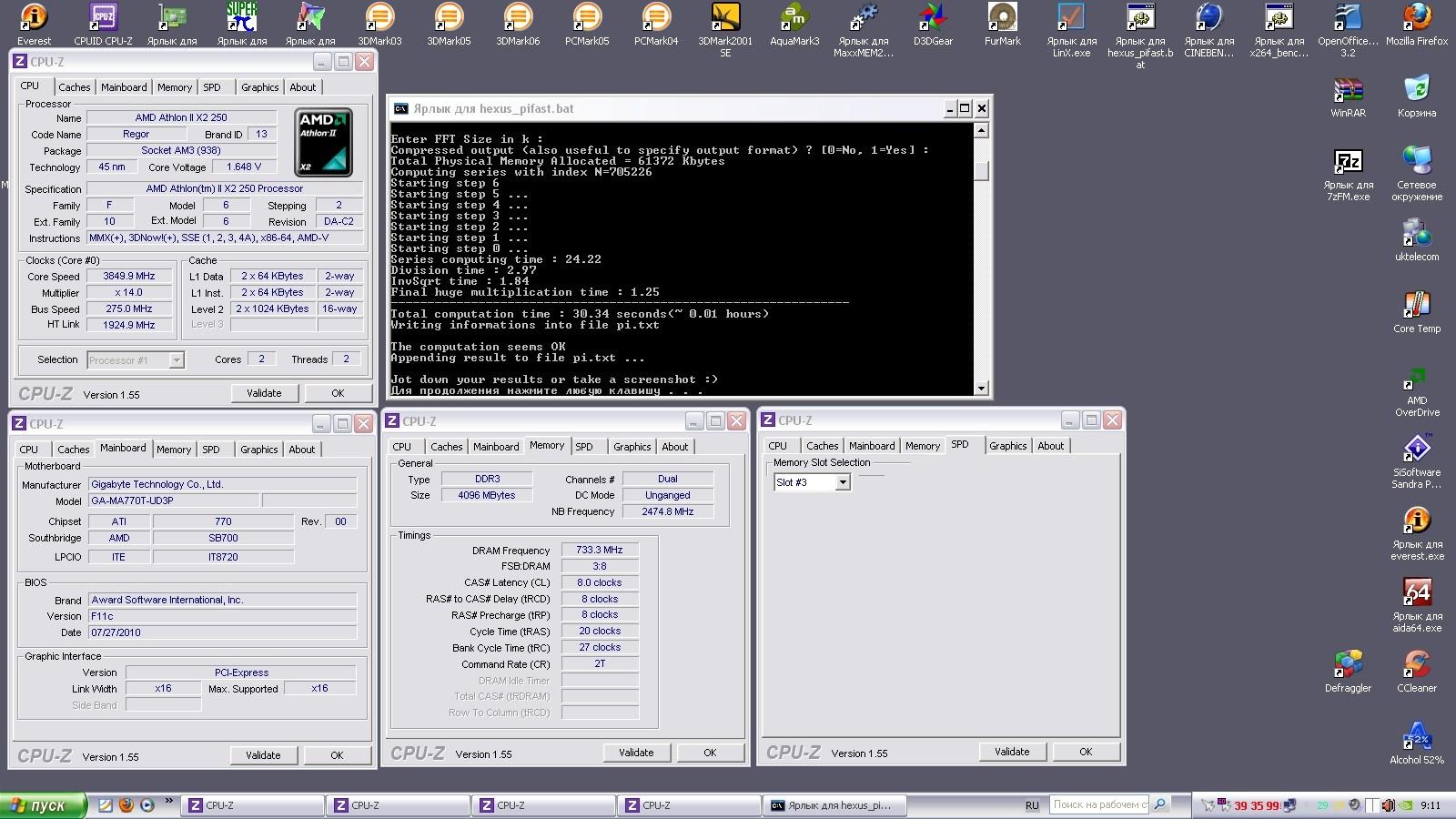Launch the CPUID CPU-Z desktop shortcut
Viewport: 1456px width, 819px height.
pos(103,24)
